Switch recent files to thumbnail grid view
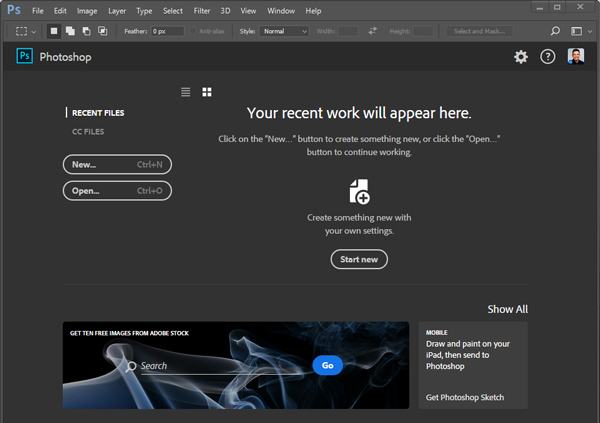The width and height of the screenshot is (600, 423). (x=207, y=92)
